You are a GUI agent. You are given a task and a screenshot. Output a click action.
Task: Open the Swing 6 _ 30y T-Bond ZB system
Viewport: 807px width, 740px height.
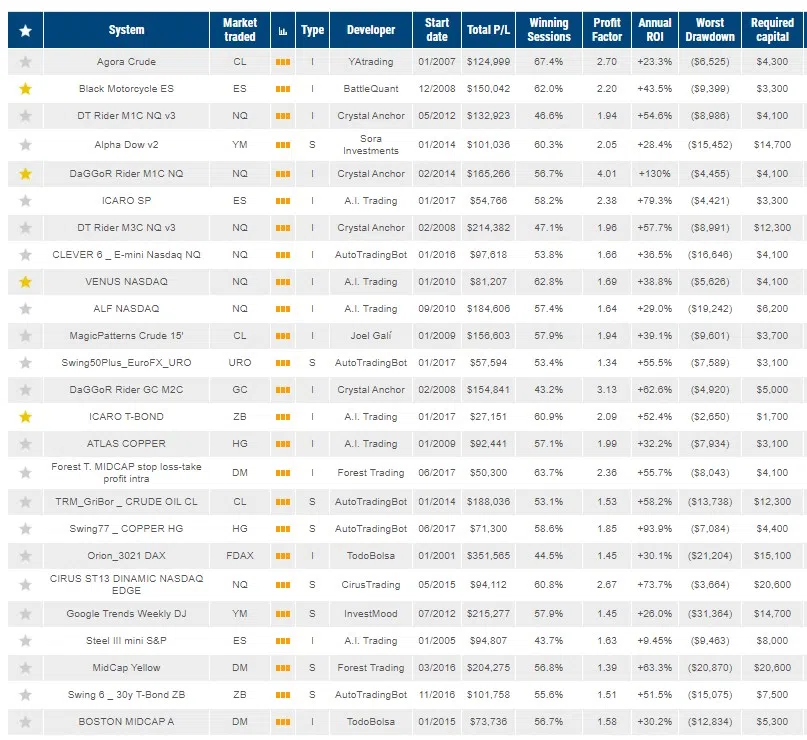coord(127,695)
